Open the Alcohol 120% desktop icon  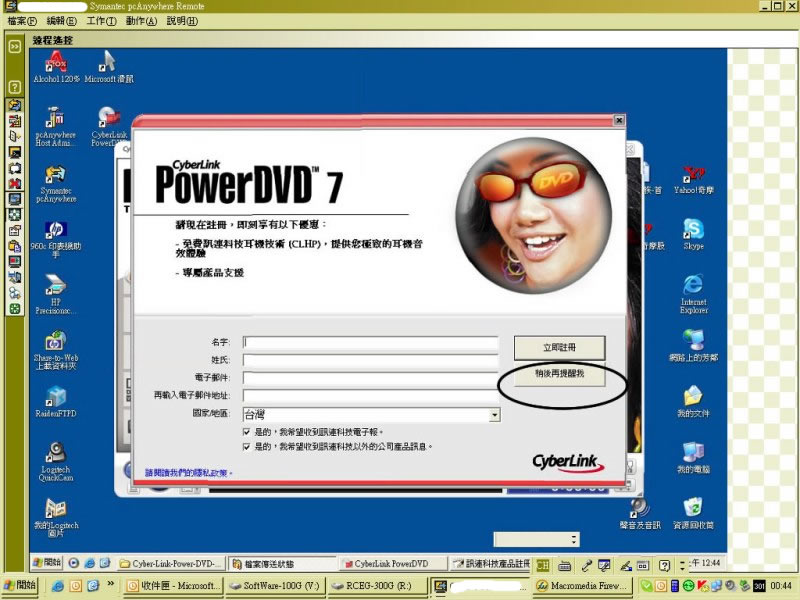coord(56,67)
